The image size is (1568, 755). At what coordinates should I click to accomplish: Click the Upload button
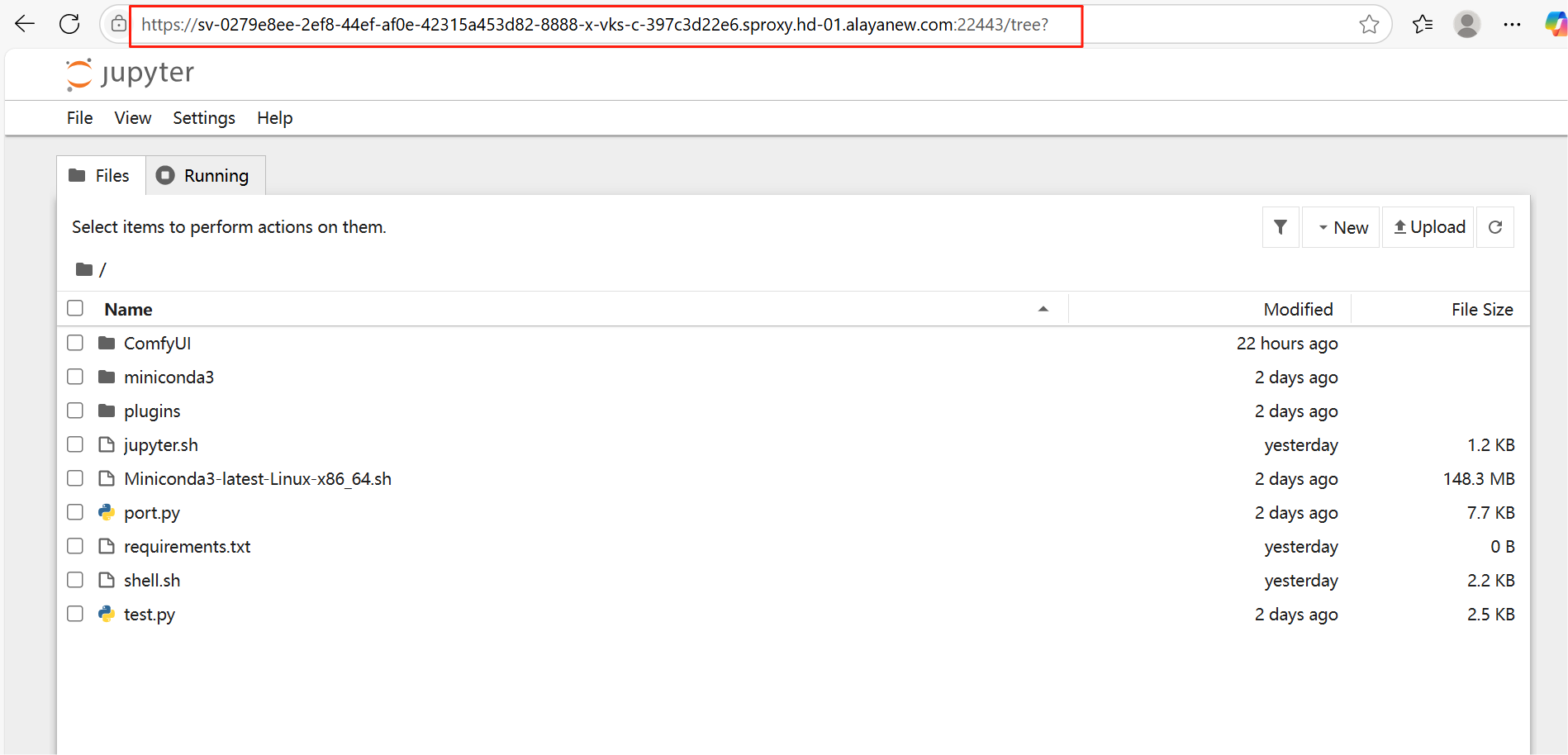pyautogui.click(x=1428, y=227)
